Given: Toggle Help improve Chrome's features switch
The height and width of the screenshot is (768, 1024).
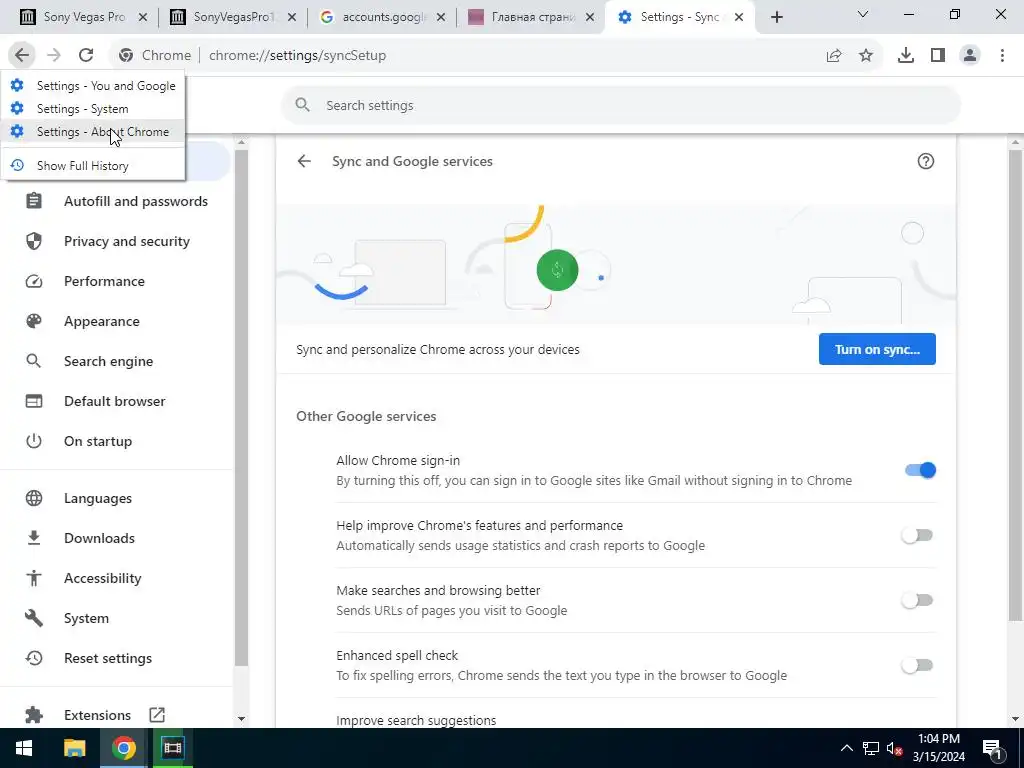Looking at the screenshot, I should pyautogui.click(x=917, y=536).
